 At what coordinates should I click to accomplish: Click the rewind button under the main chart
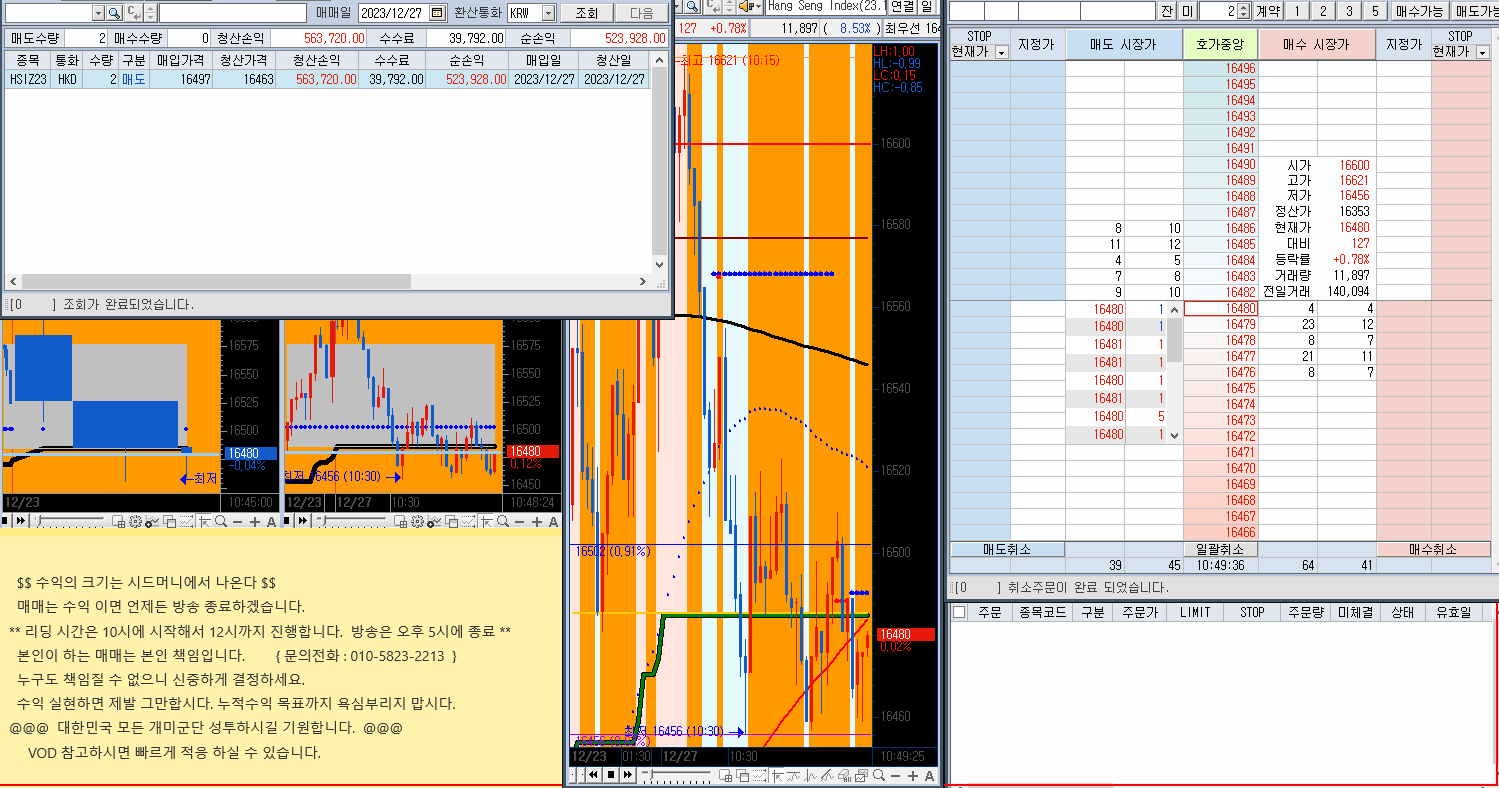tap(593, 776)
